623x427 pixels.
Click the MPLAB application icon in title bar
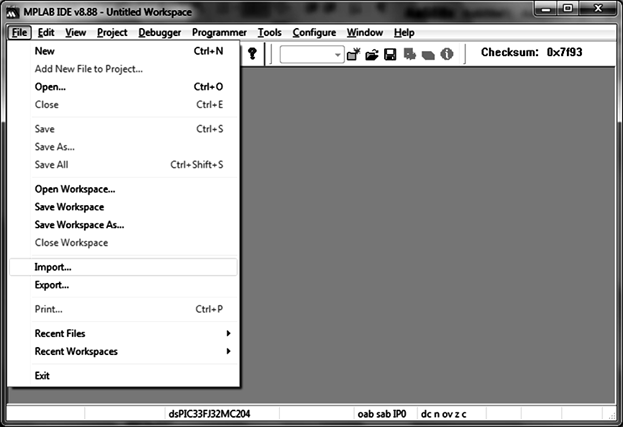(12, 12)
